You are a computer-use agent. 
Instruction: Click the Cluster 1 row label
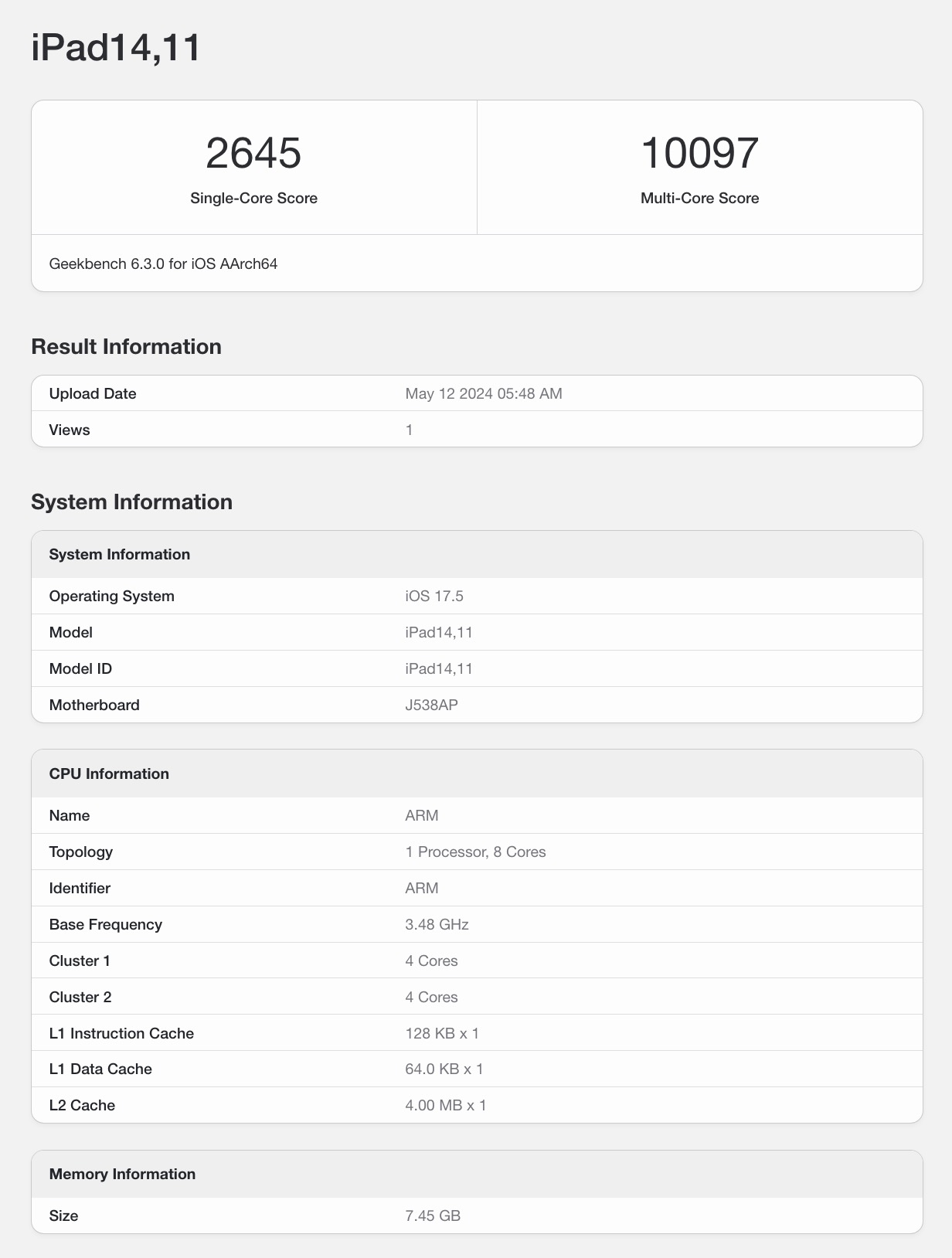[80, 961]
